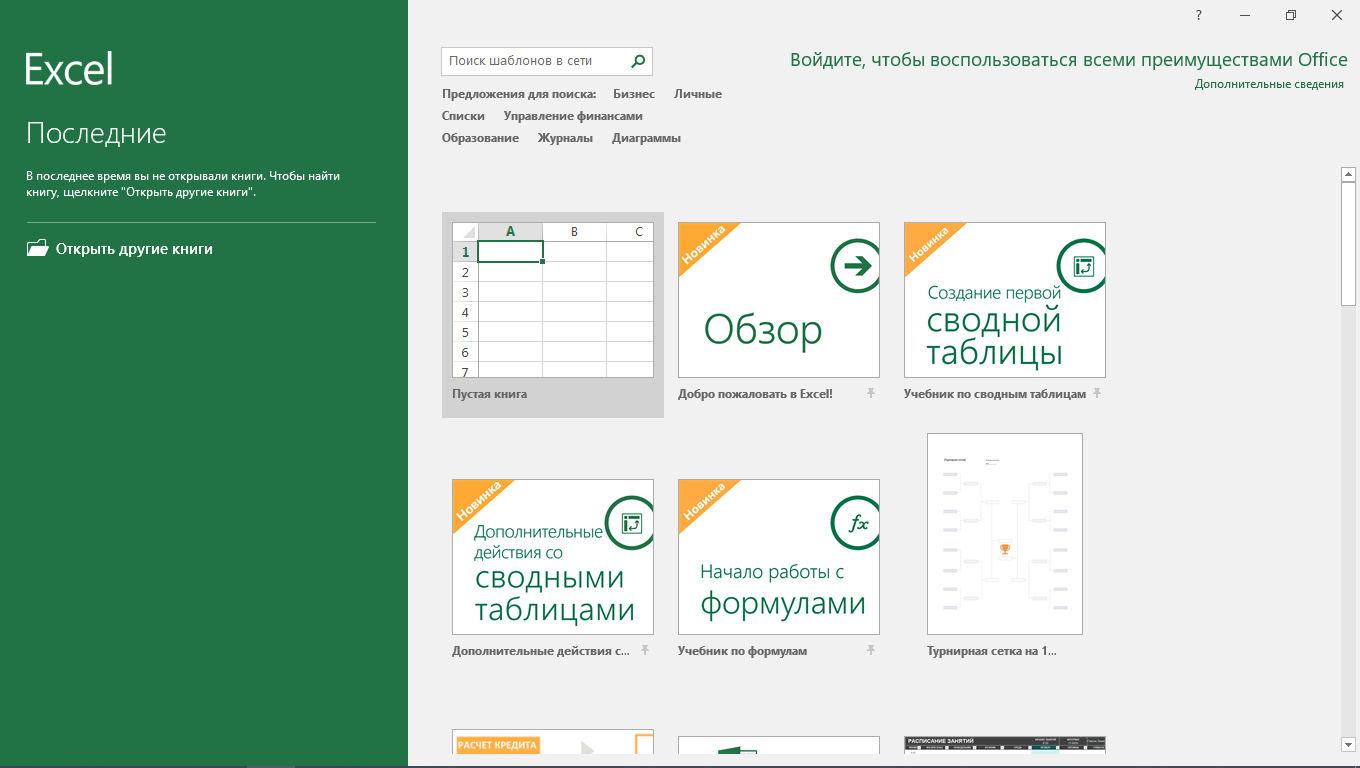Select the 'Начало работы с формулами' template

point(778,557)
